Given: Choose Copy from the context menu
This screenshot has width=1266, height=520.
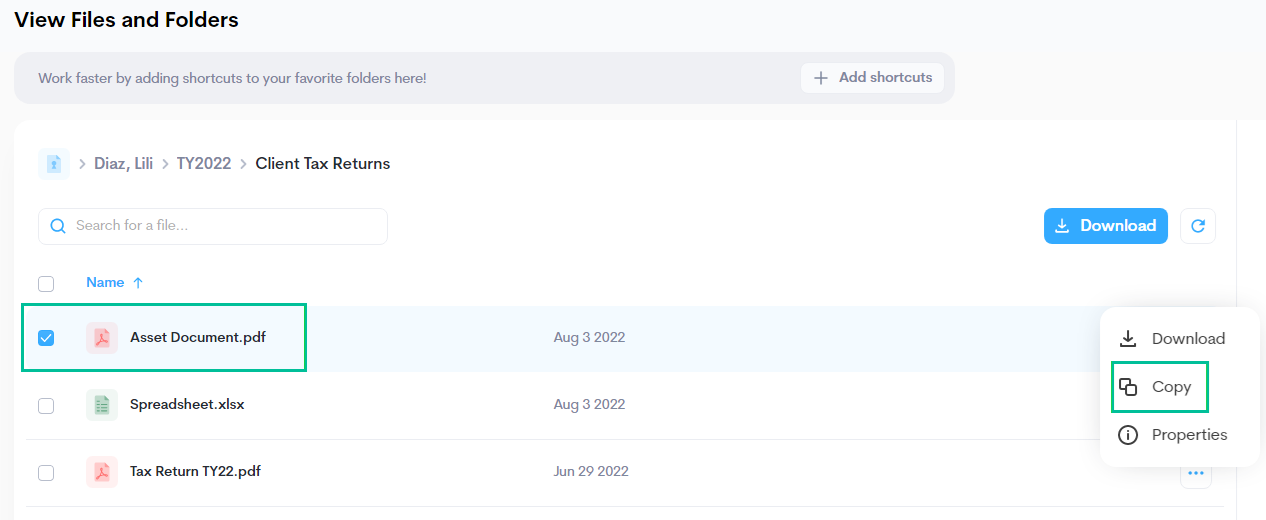Looking at the screenshot, I should [x=1160, y=387].
